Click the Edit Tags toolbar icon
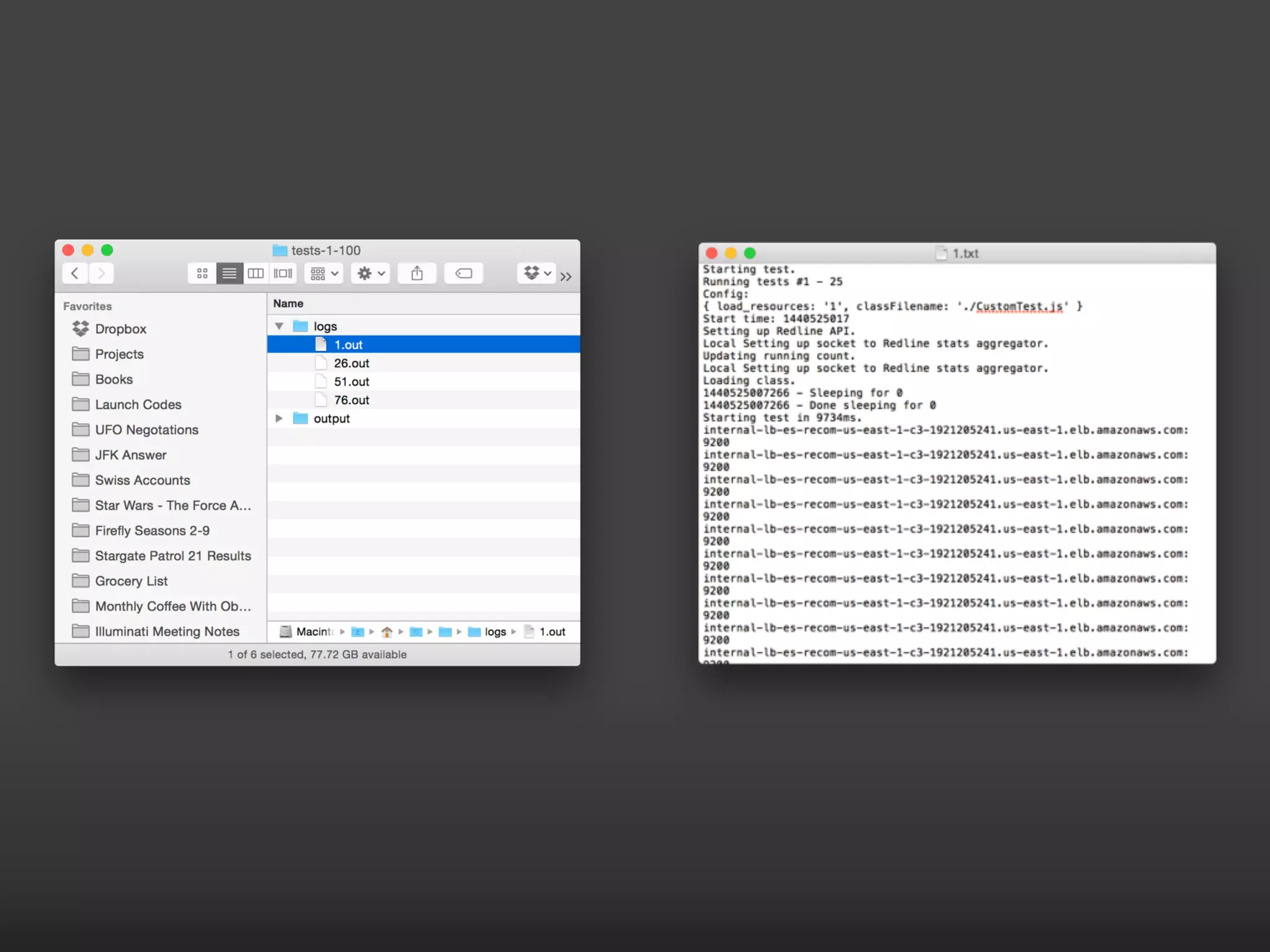The image size is (1270, 952). point(464,273)
